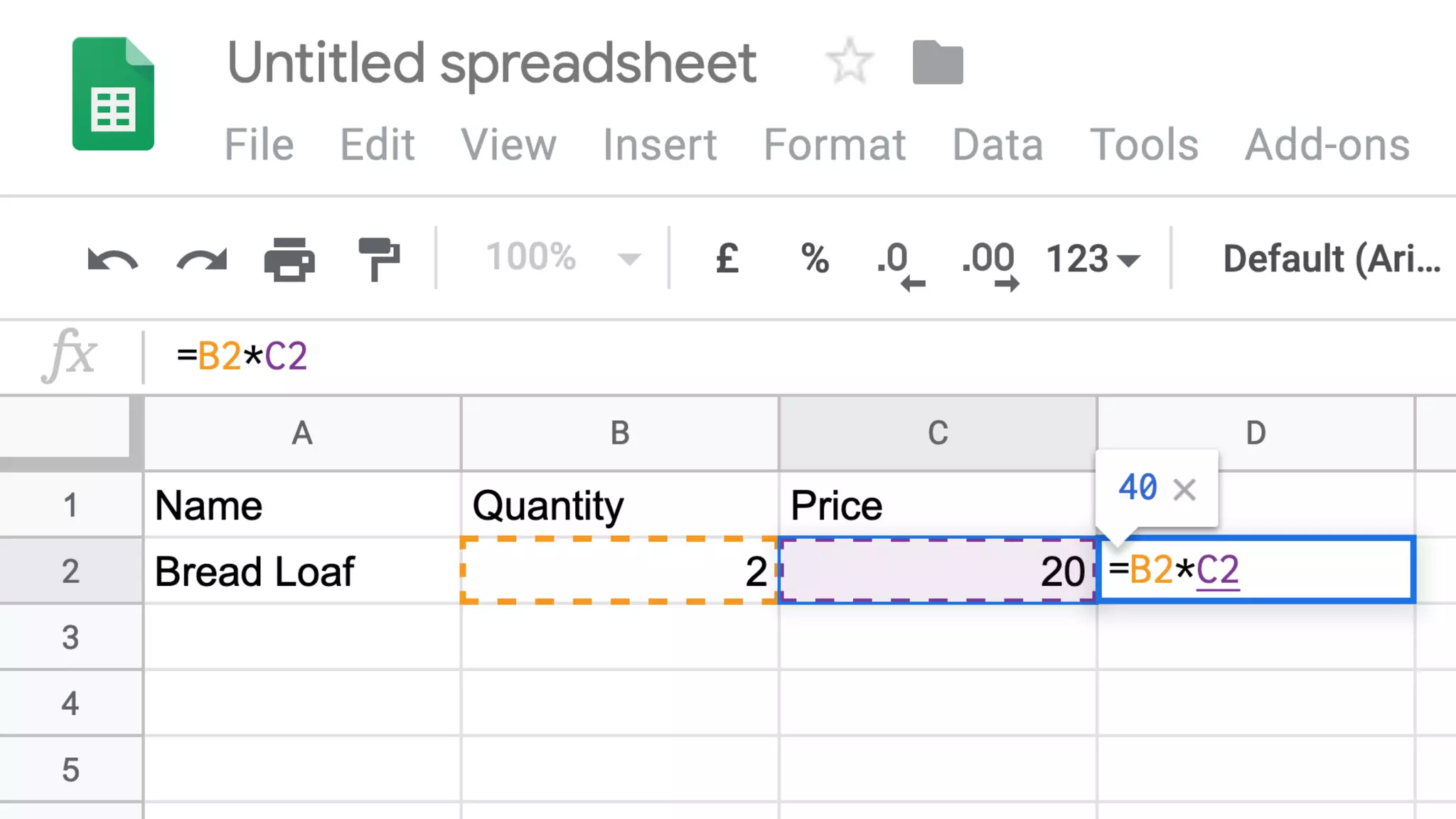Decrease decimal places icon

tap(899, 263)
